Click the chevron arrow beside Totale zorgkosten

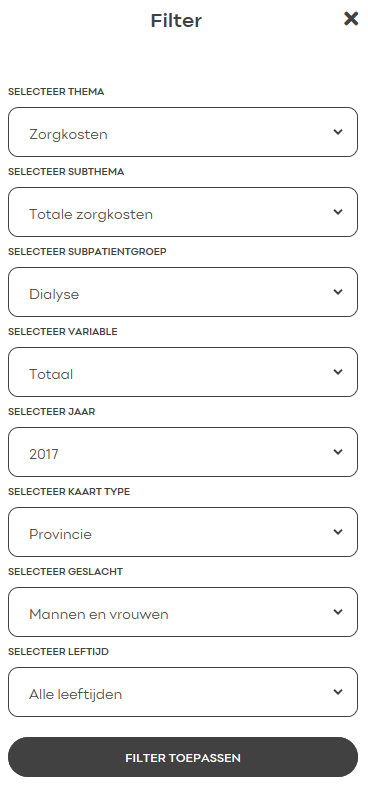(338, 212)
